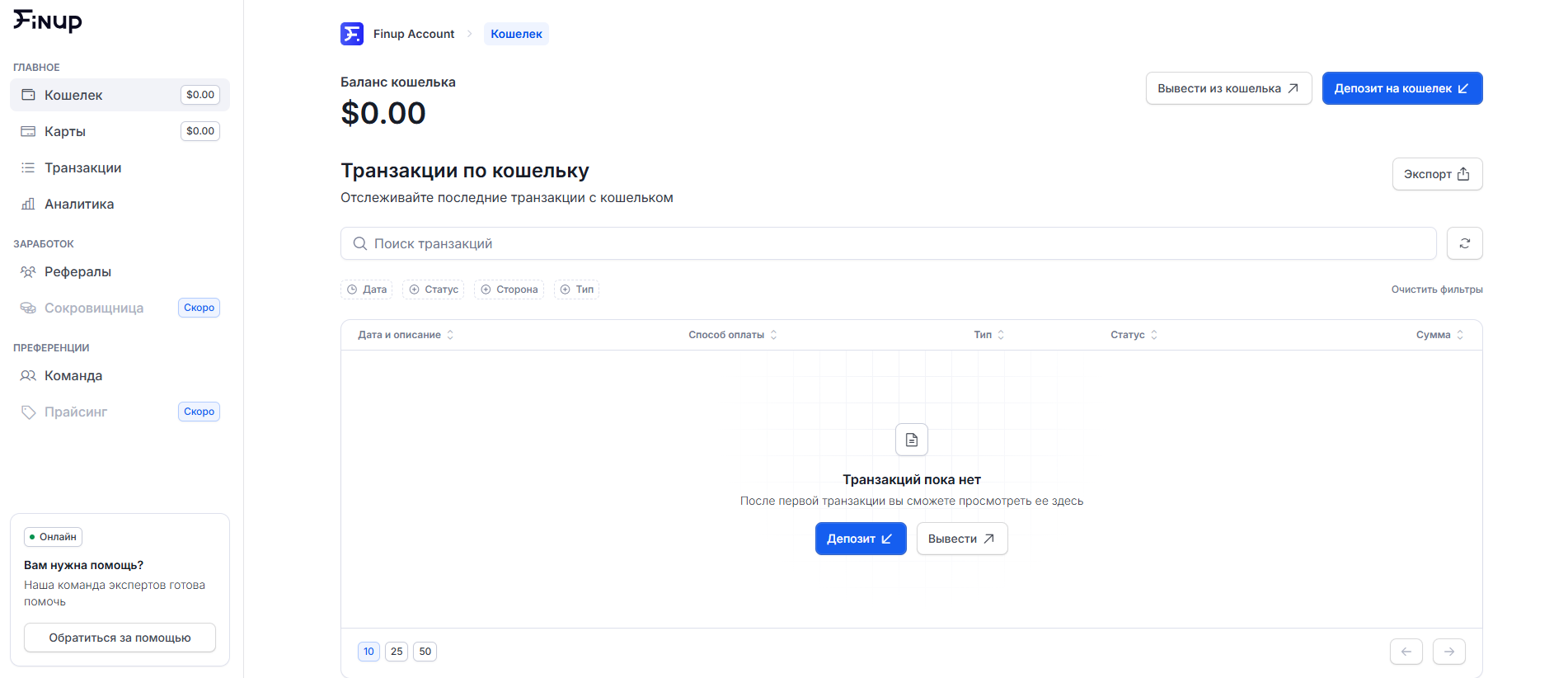
Task: Open the Рефералы sidebar section
Action: coord(77,271)
